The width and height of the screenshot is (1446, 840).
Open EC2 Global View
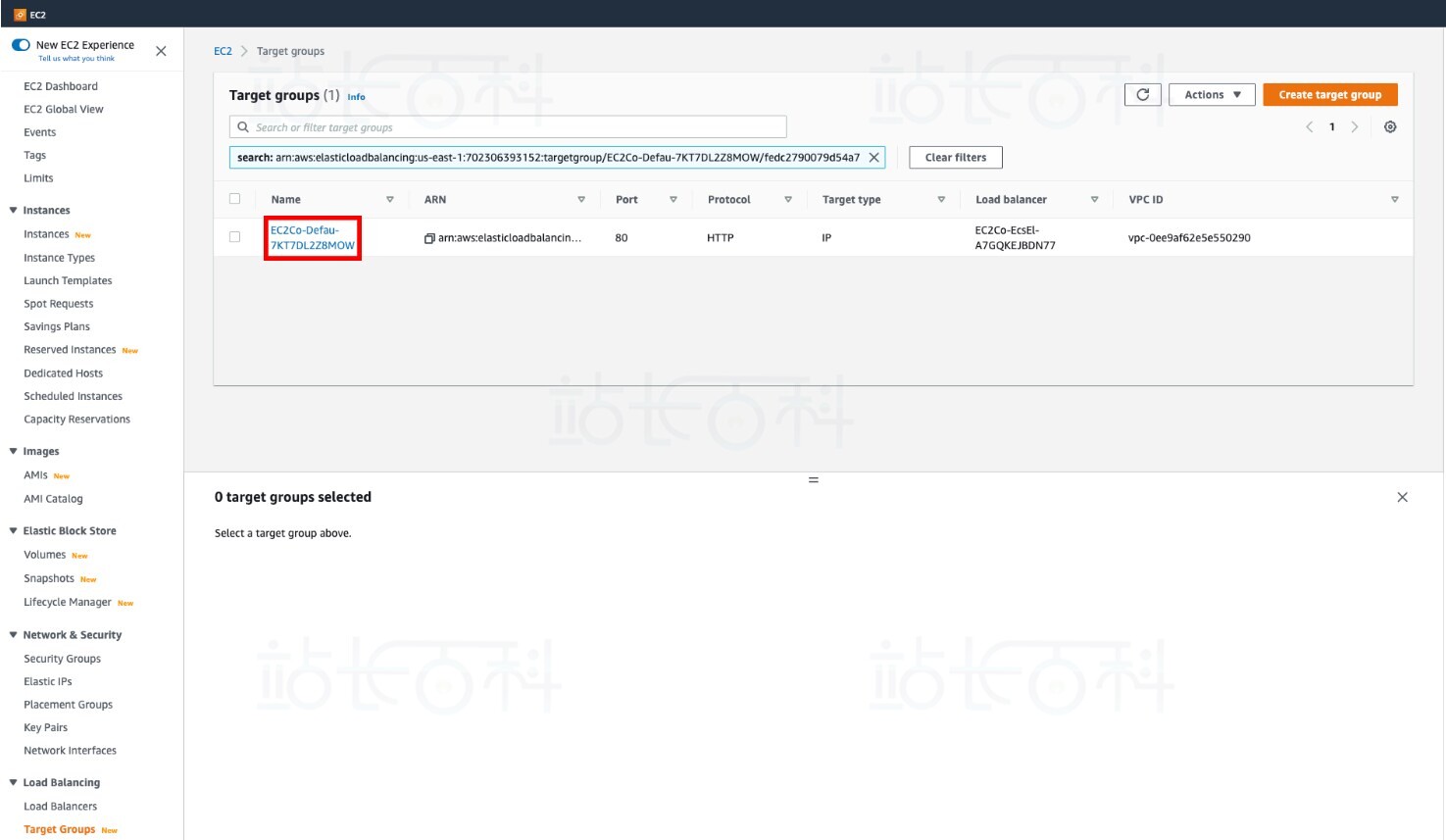[x=64, y=110]
